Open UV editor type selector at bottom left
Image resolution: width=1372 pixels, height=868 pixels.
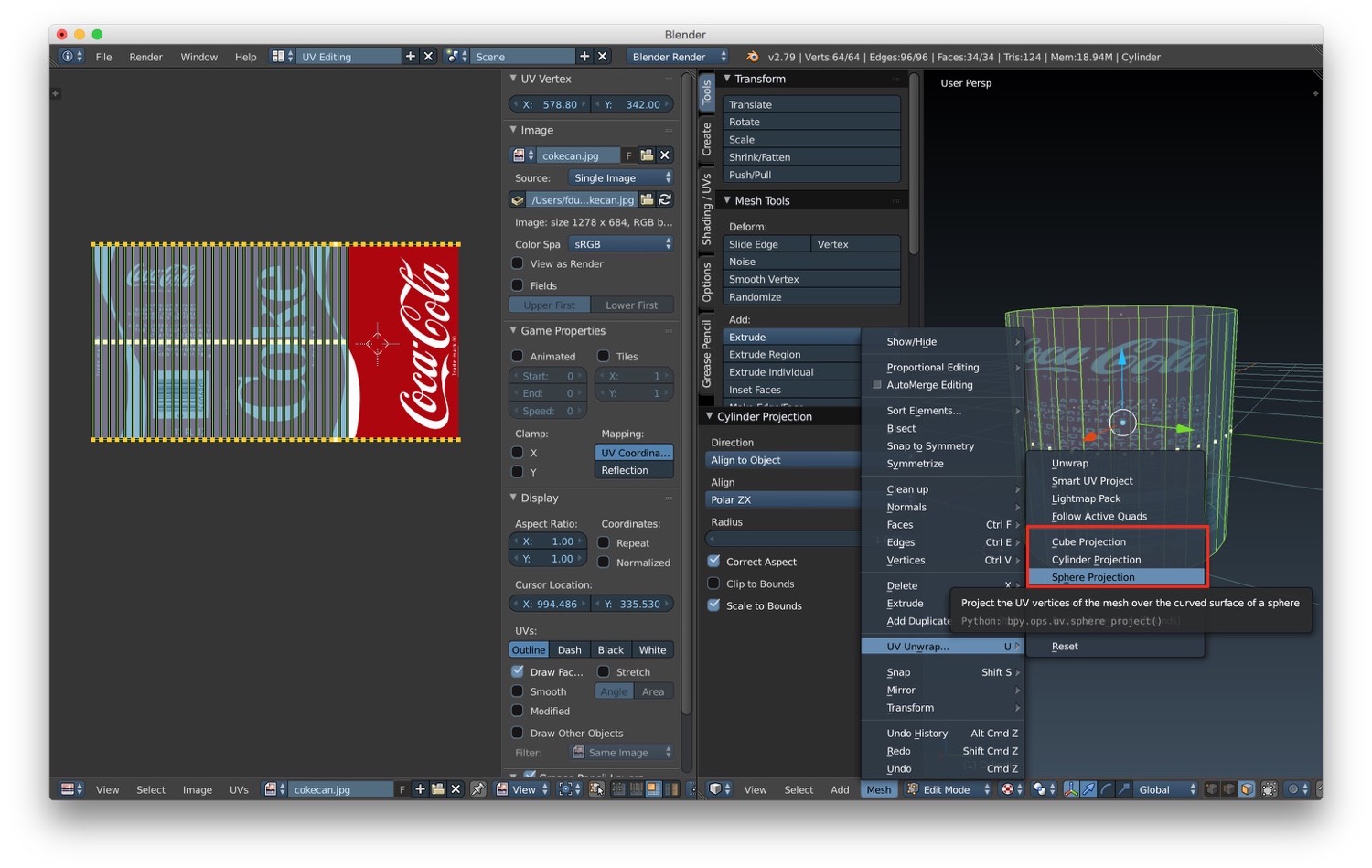71,789
